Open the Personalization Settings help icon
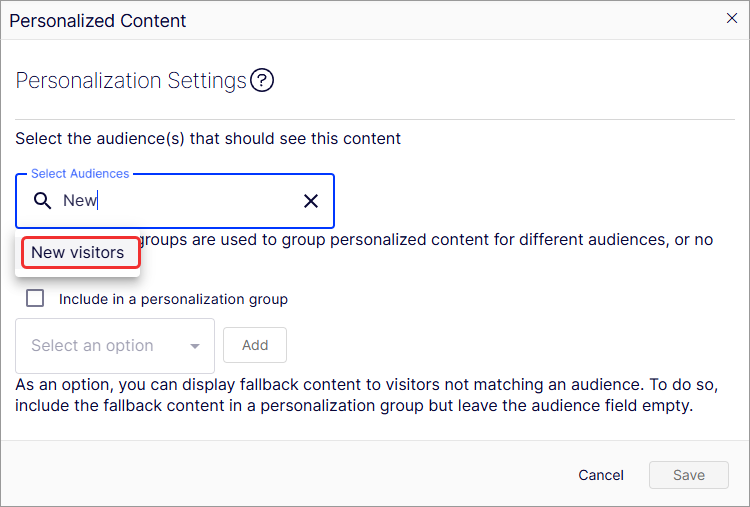Screen dimensions: 750x507 coord(262,81)
